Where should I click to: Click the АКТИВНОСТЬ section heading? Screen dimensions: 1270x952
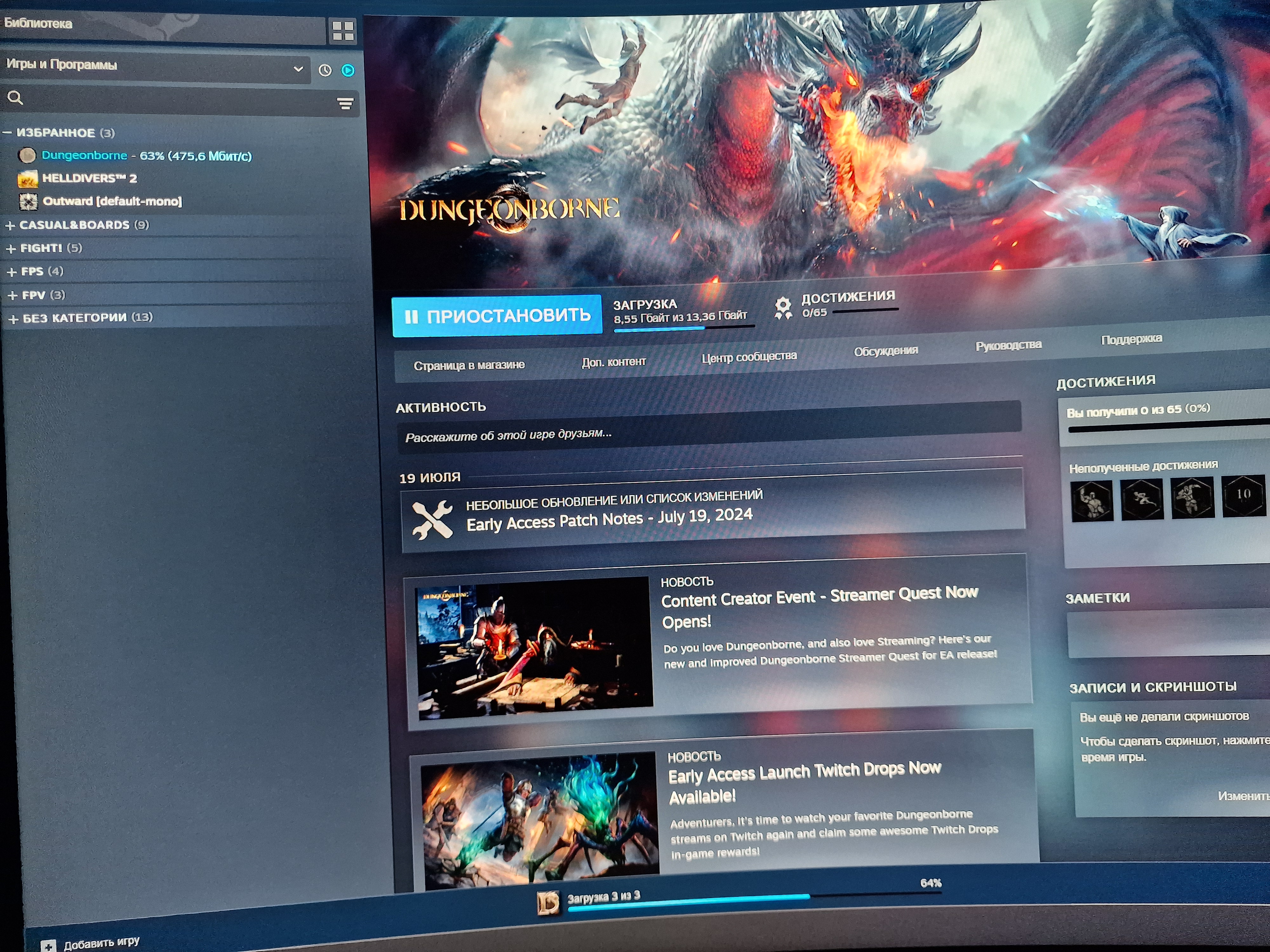(x=441, y=407)
